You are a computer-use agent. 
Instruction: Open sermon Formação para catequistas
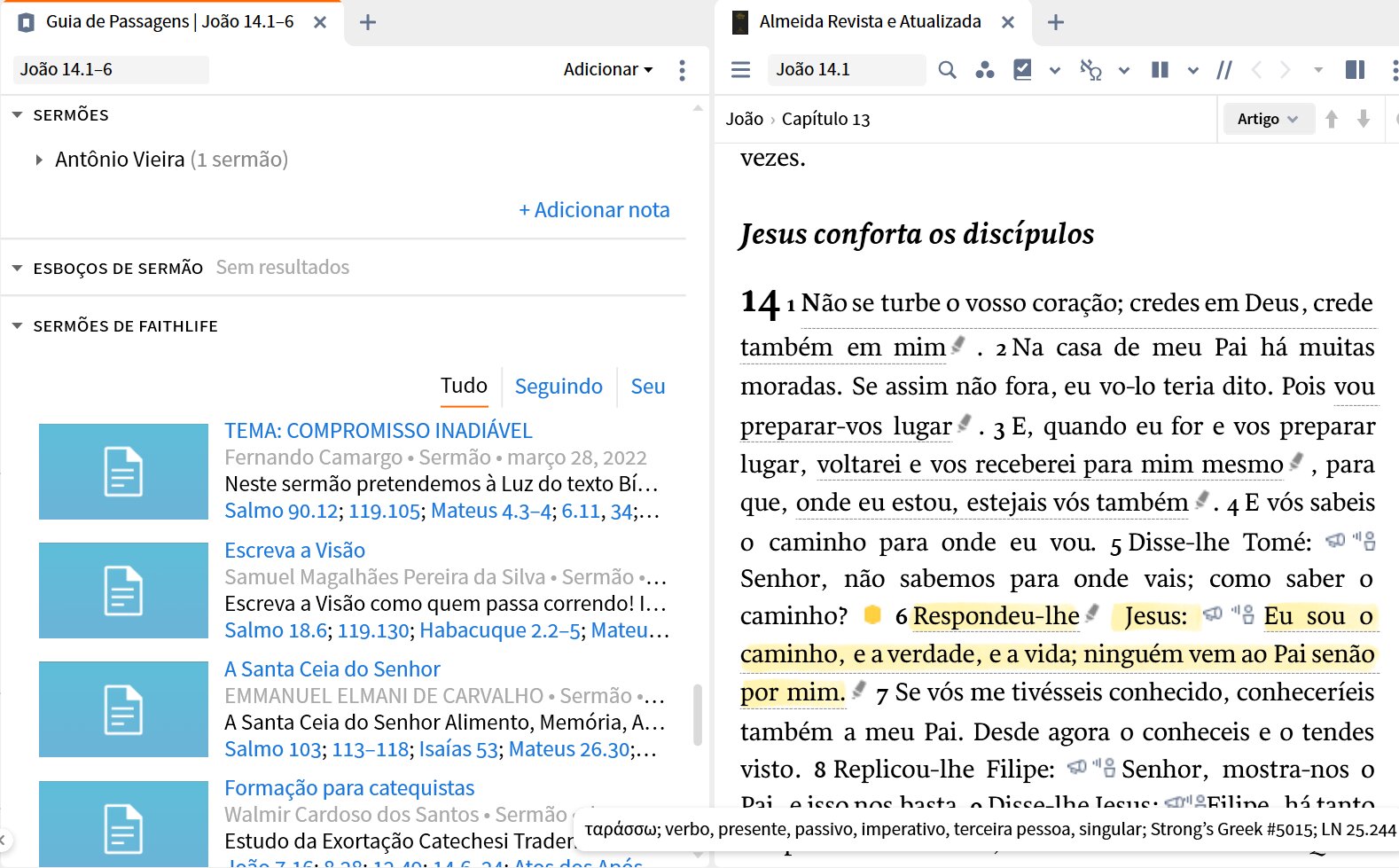pyautogui.click(x=349, y=788)
